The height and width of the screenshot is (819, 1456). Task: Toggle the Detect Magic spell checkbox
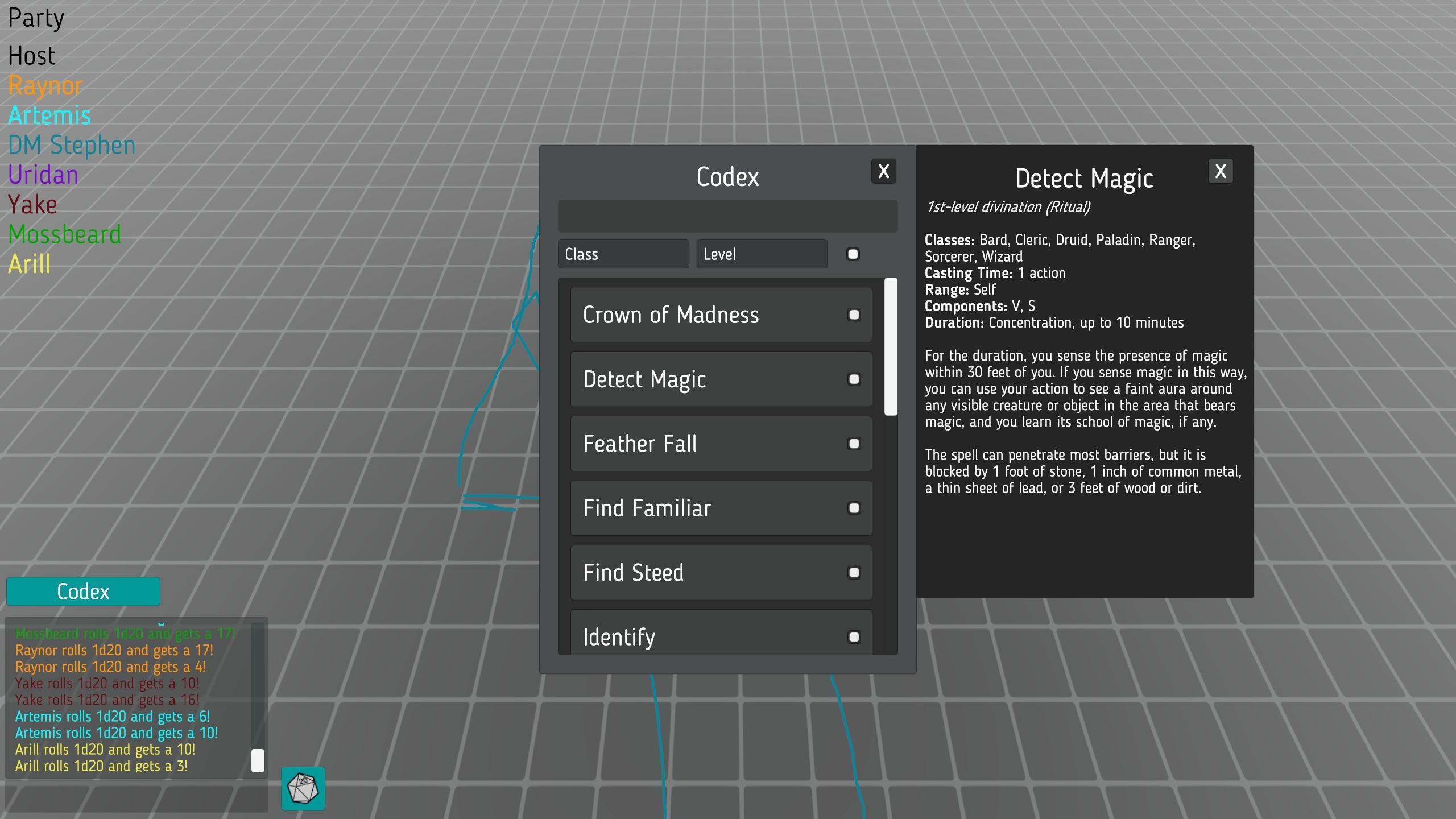[854, 379]
